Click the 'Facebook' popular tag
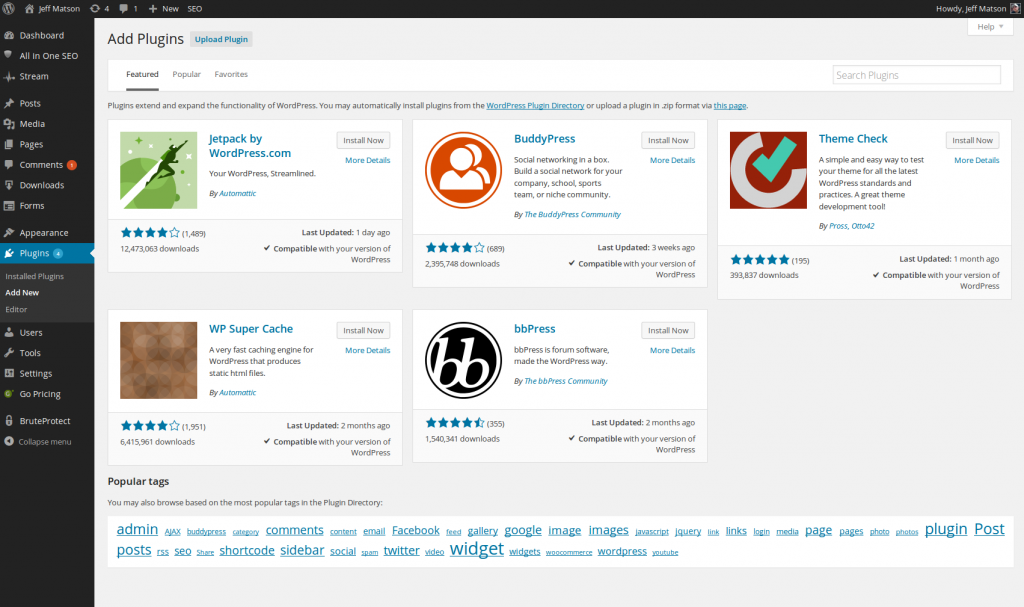This screenshot has width=1024, height=607. [x=416, y=531]
